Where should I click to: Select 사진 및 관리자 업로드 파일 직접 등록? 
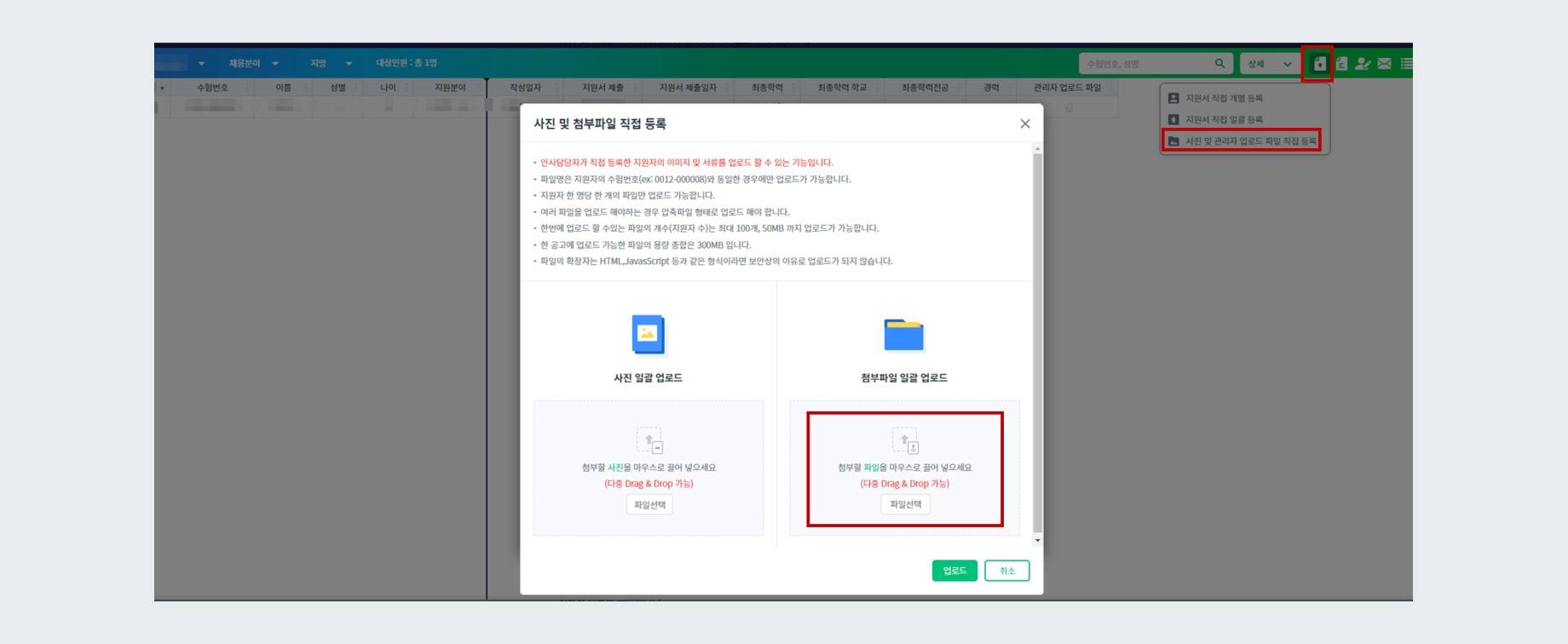[x=1242, y=141]
